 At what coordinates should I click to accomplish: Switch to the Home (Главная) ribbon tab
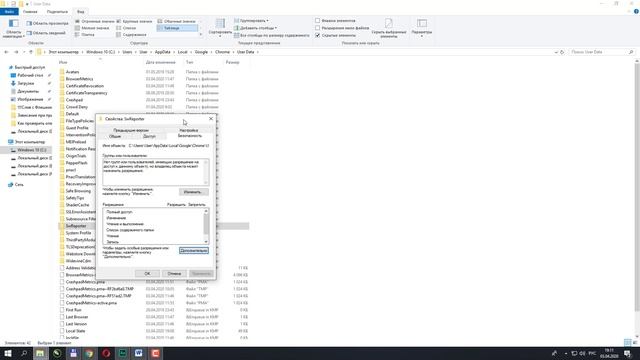coord(30,12)
